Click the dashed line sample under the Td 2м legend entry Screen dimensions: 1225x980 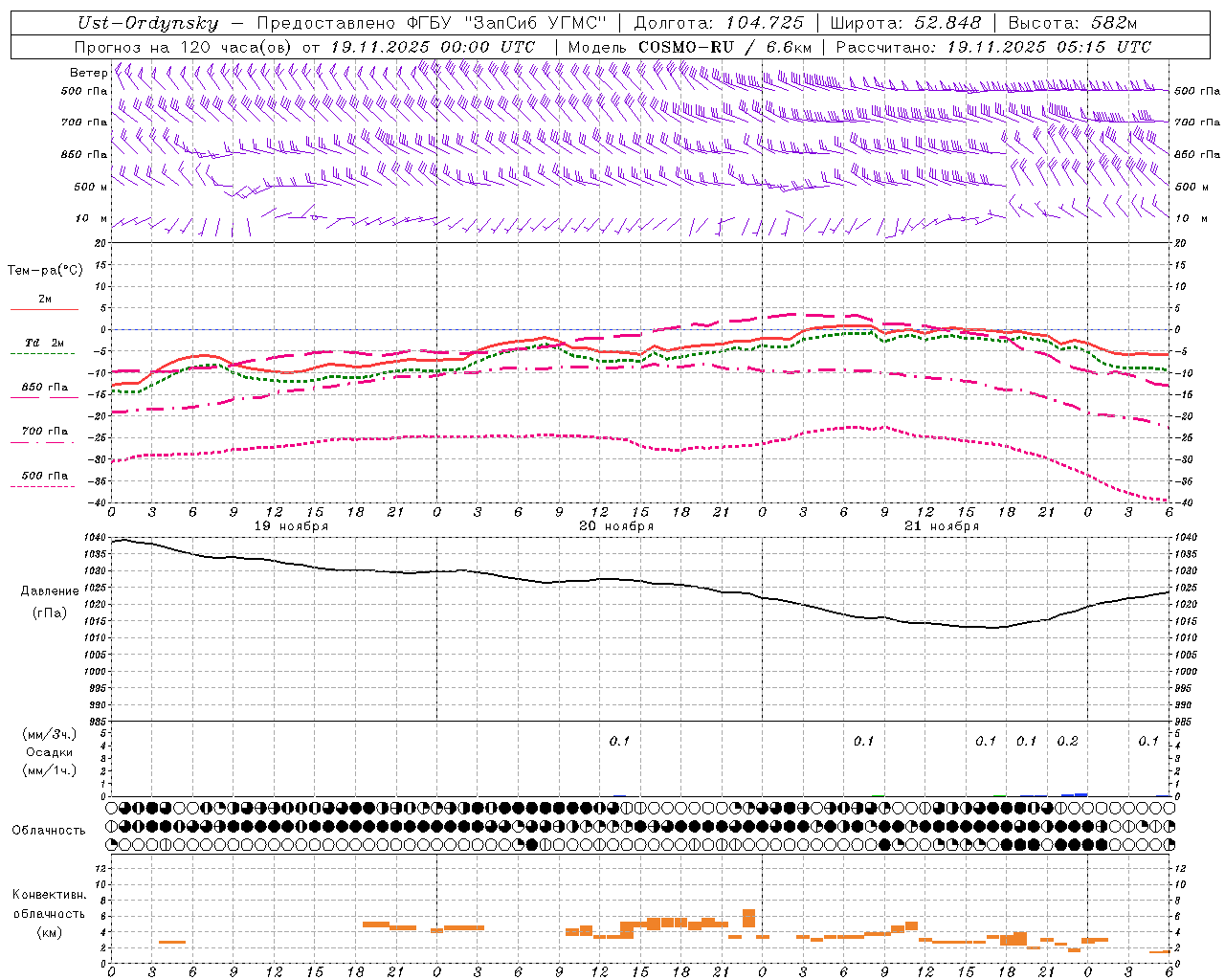tap(42, 353)
